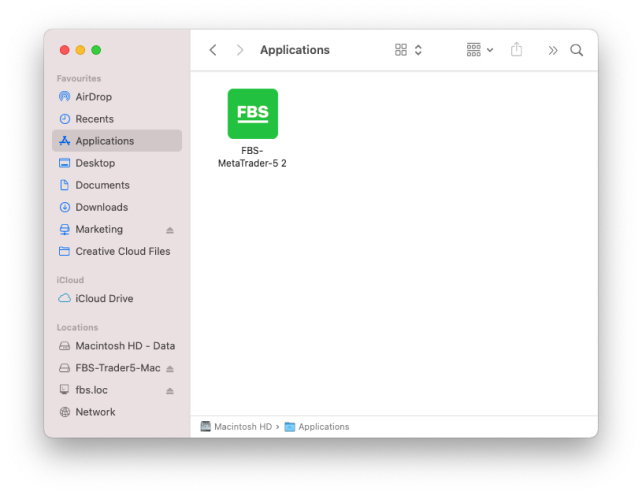This screenshot has height=500, width=642.
Task: Click the fbs.loc computer icon
Action: [64, 389]
